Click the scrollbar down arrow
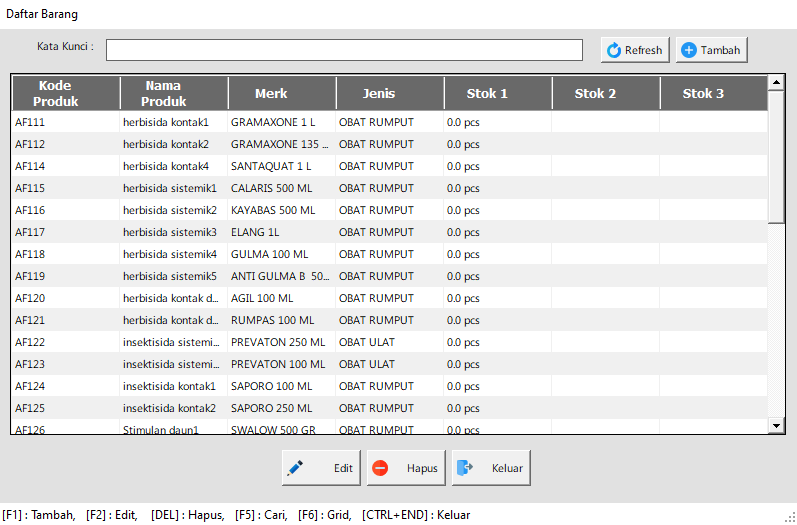 (x=776, y=426)
